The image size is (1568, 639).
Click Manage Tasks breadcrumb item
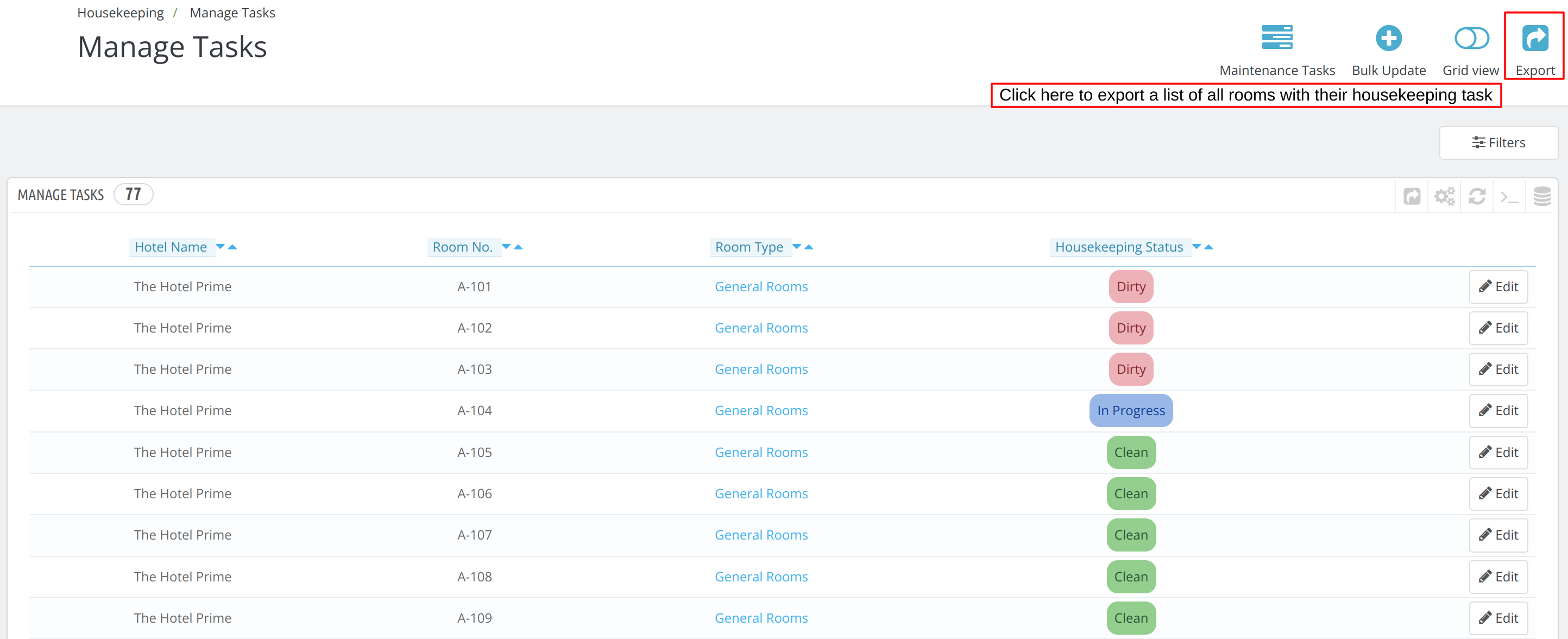(232, 13)
